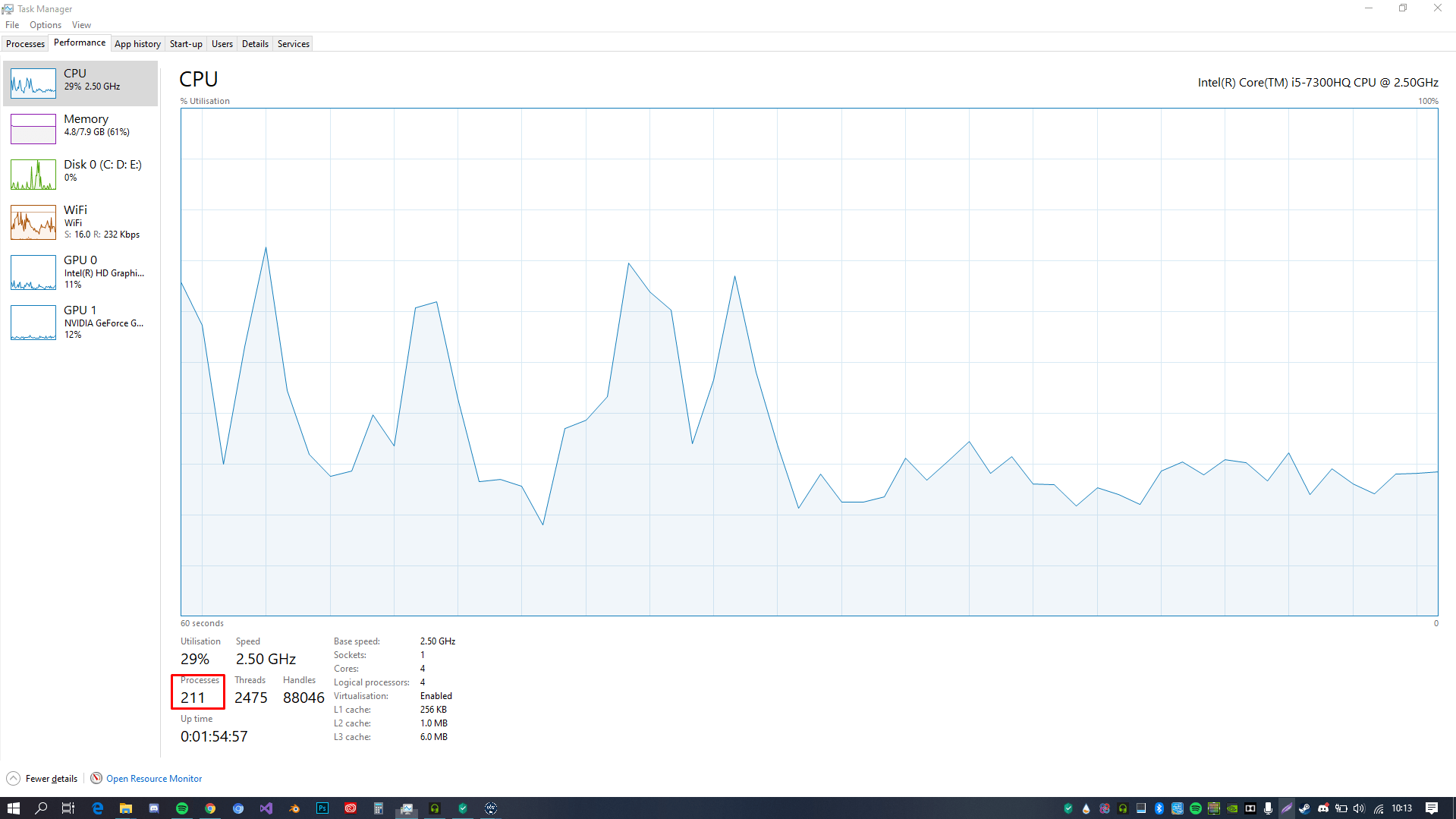The image size is (1456, 819).
Task: Show Disk 0 (C: D: E:) performance
Action: coord(80,175)
